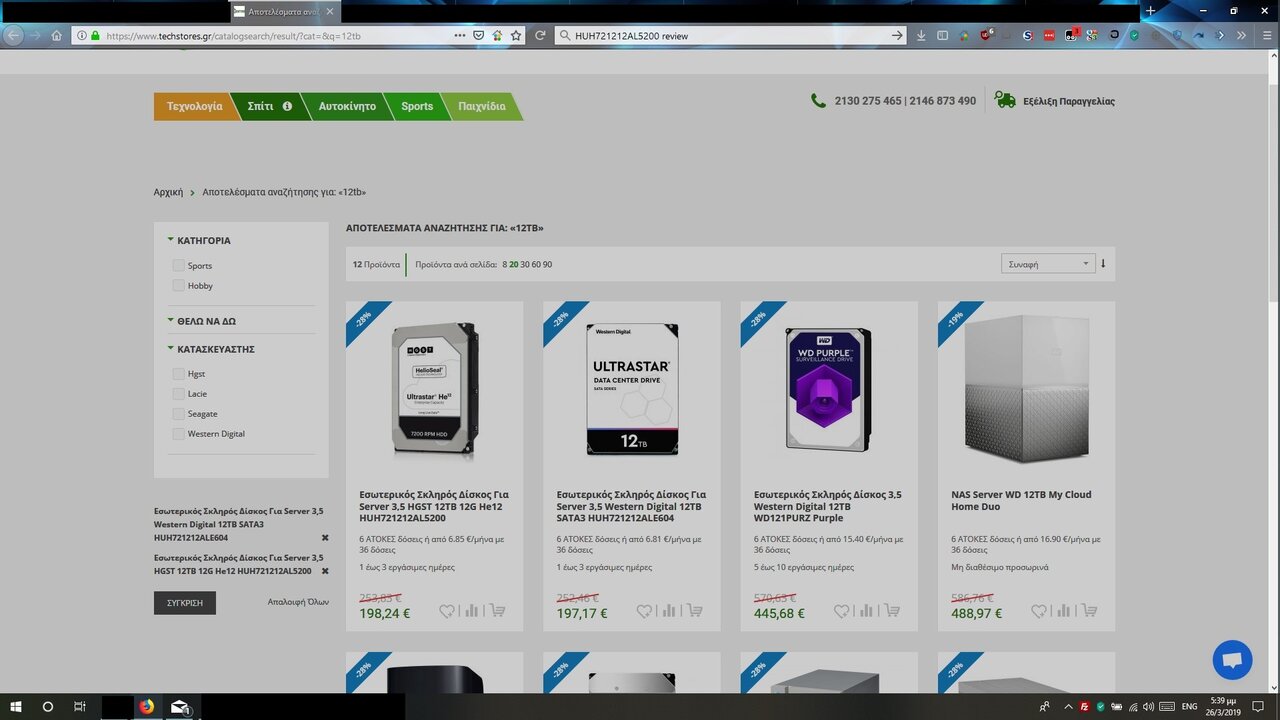The width and height of the screenshot is (1280, 720).
Task: Add WD121PURZ Purple drive to wishlist
Action: tap(842, 611)
